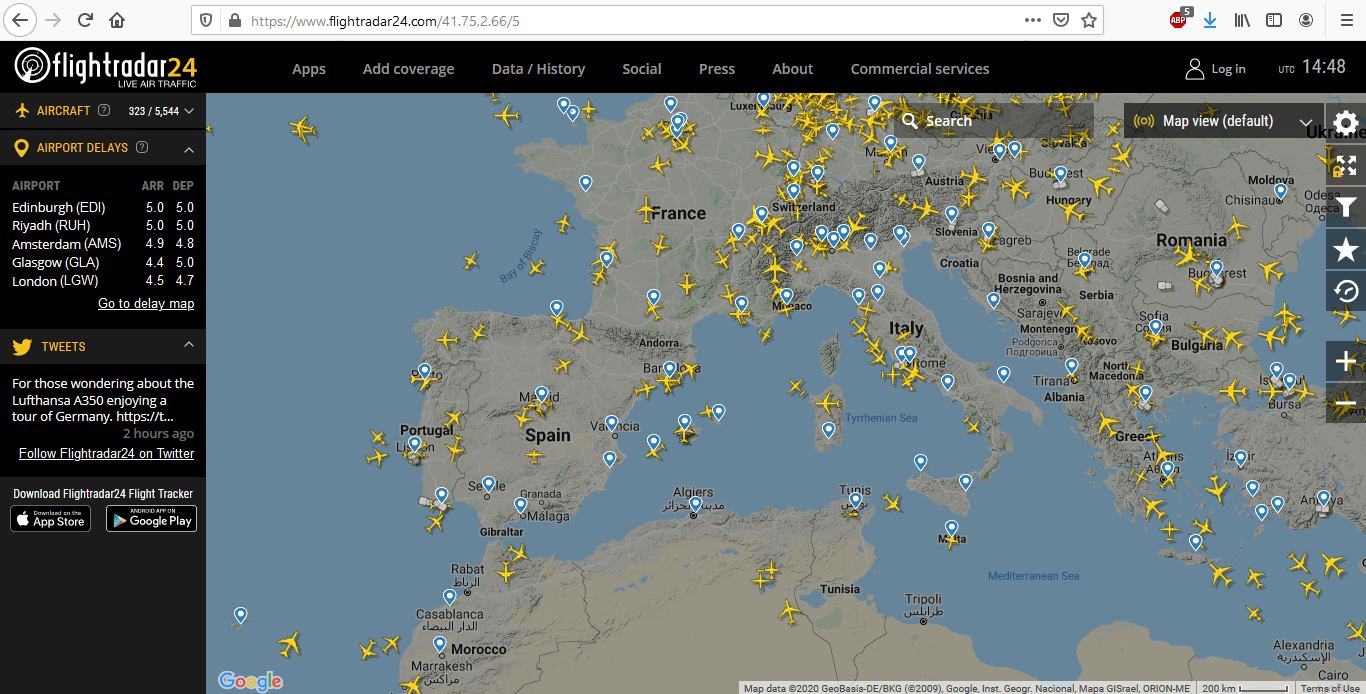Screen dimensions: 1366x694
Task: Click the fullscreen map icon
Action: tap(1346, 165)
